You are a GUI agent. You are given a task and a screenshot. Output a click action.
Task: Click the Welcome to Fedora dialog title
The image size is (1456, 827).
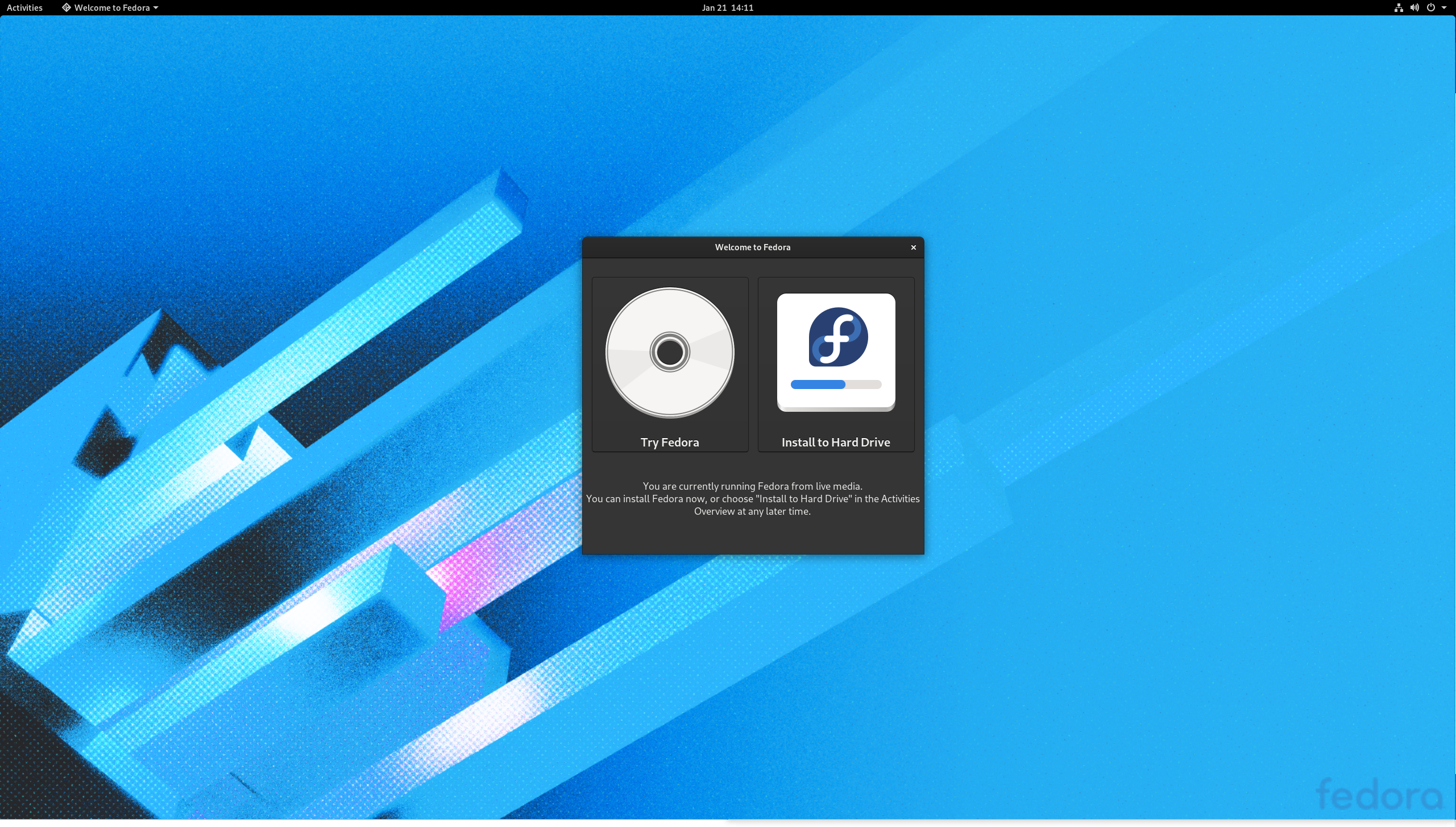(753, 247)
